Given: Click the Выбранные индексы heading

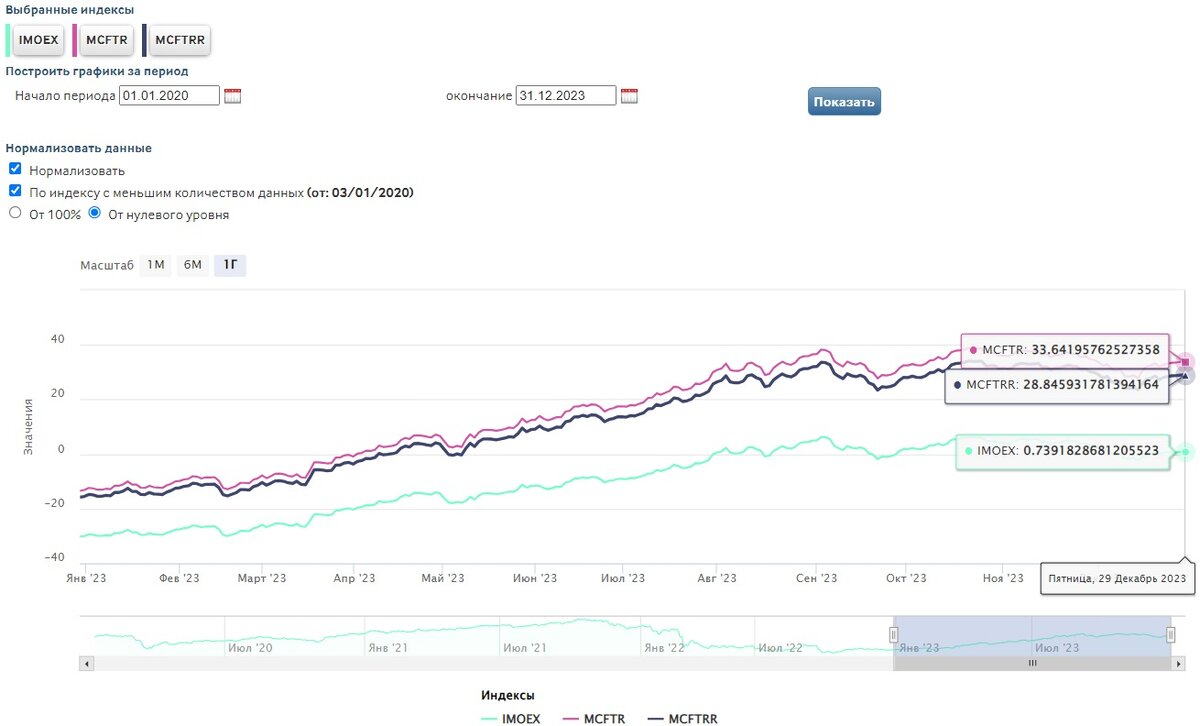Looking at the screenshot, I should (70, 10).
